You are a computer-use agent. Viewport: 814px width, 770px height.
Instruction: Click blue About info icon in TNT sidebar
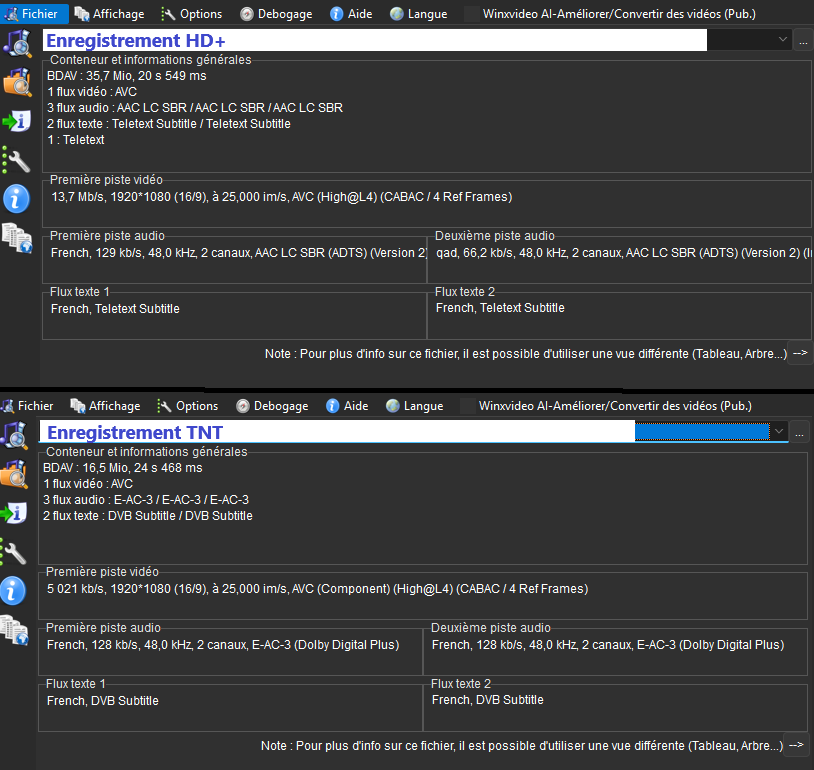coord(13,591)
